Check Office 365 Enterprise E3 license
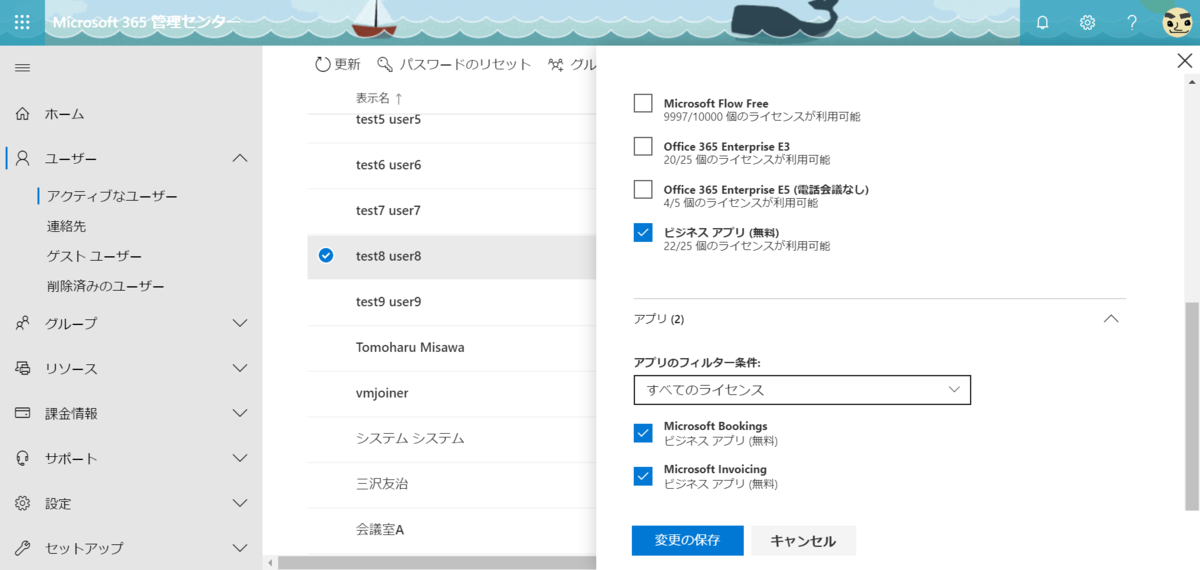The width and height of the screenshot is (1200, 570). coord(643,146)
